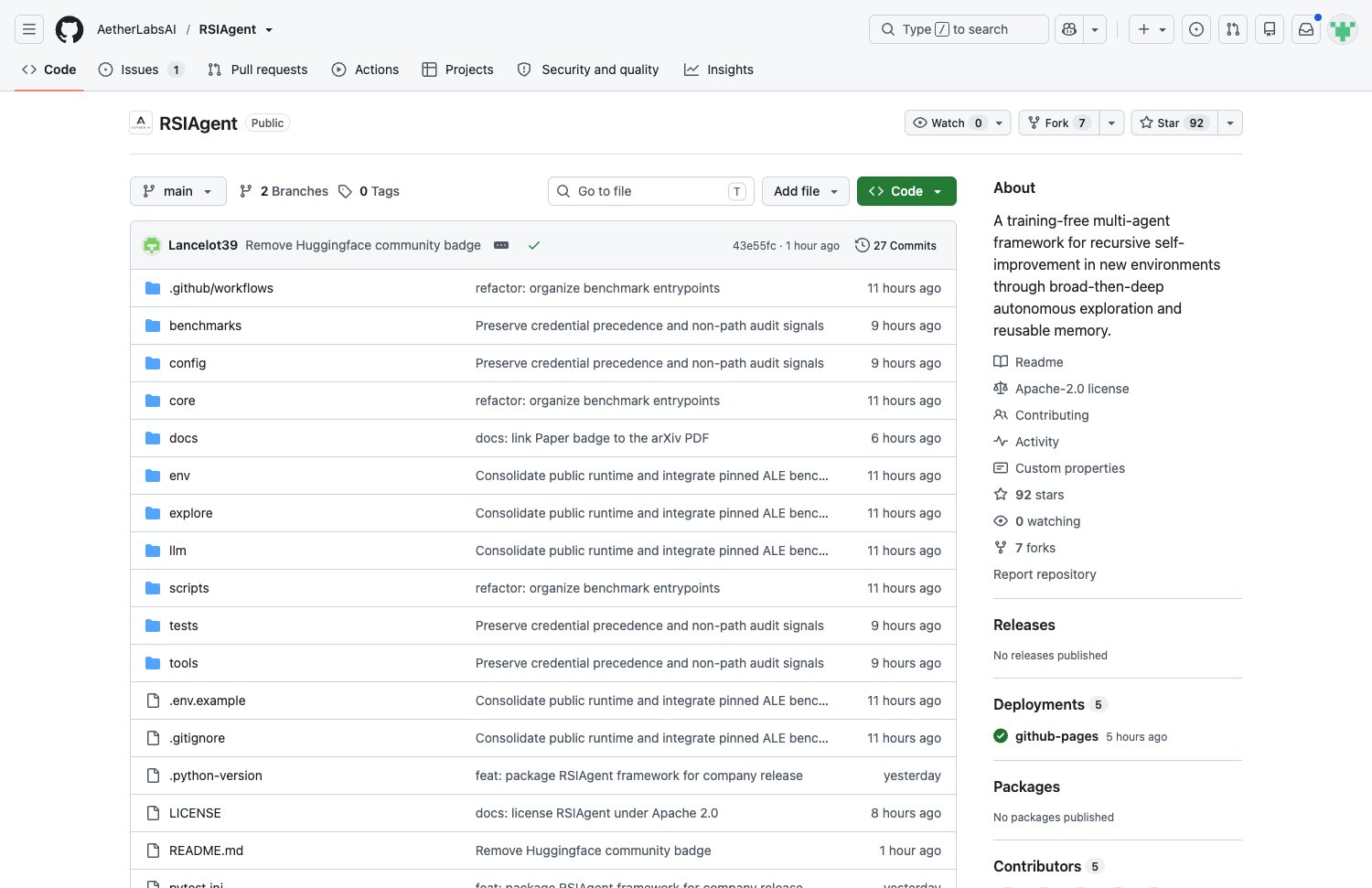Open the Star lists dropdown arrow
The height and width of the screenshot is (888, 1372).
click(x=1230, y=123)
